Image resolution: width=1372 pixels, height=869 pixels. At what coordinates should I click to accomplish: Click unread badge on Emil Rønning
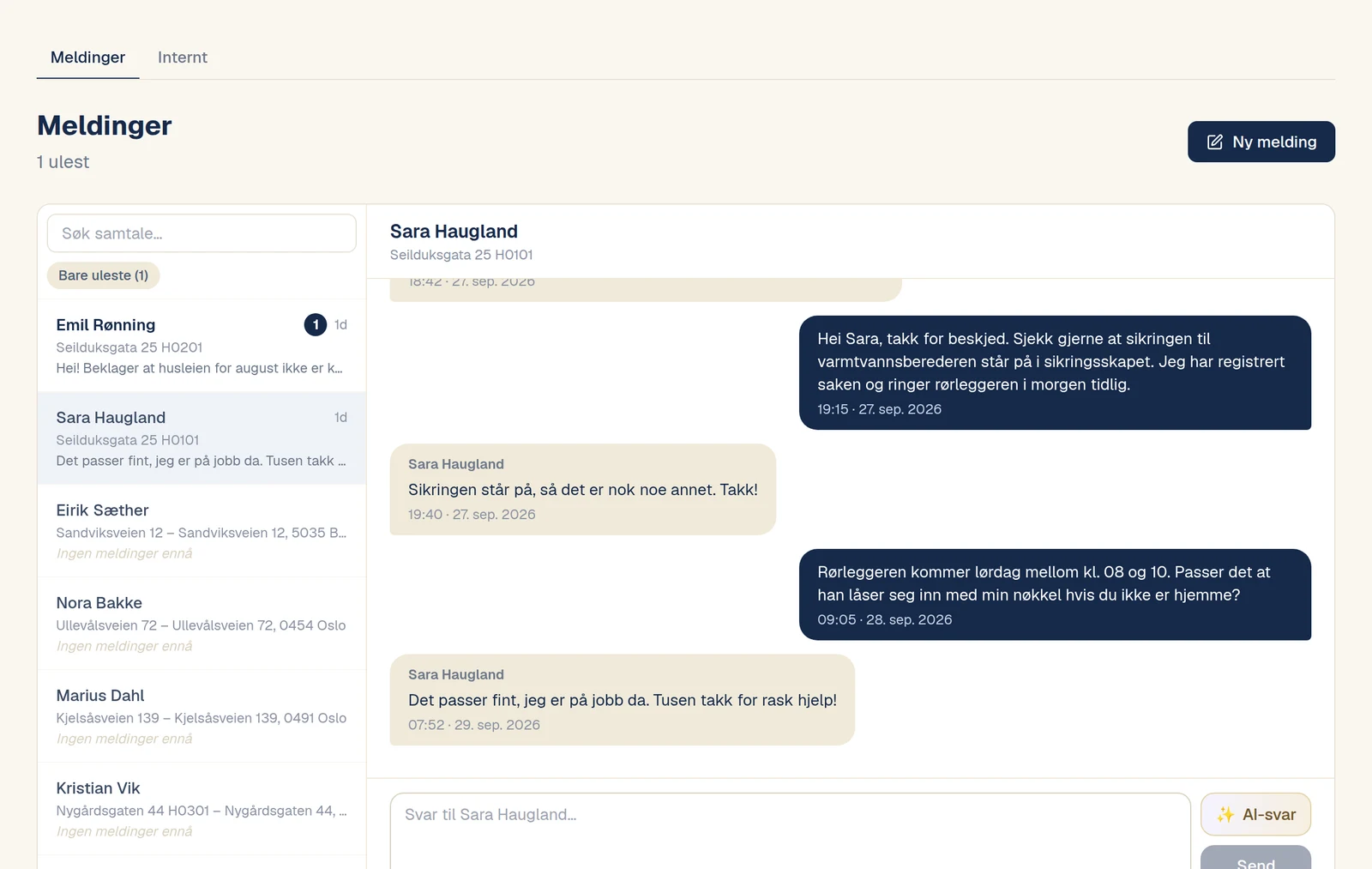point(316,324)
